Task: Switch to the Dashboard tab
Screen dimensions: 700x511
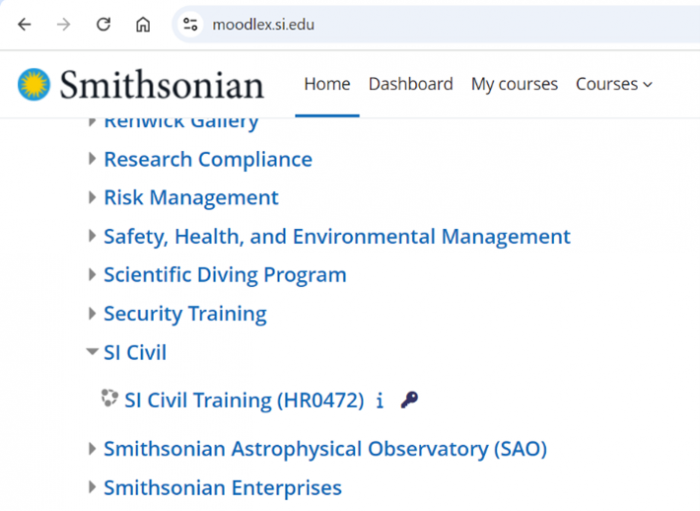Action: coord(411,84)
